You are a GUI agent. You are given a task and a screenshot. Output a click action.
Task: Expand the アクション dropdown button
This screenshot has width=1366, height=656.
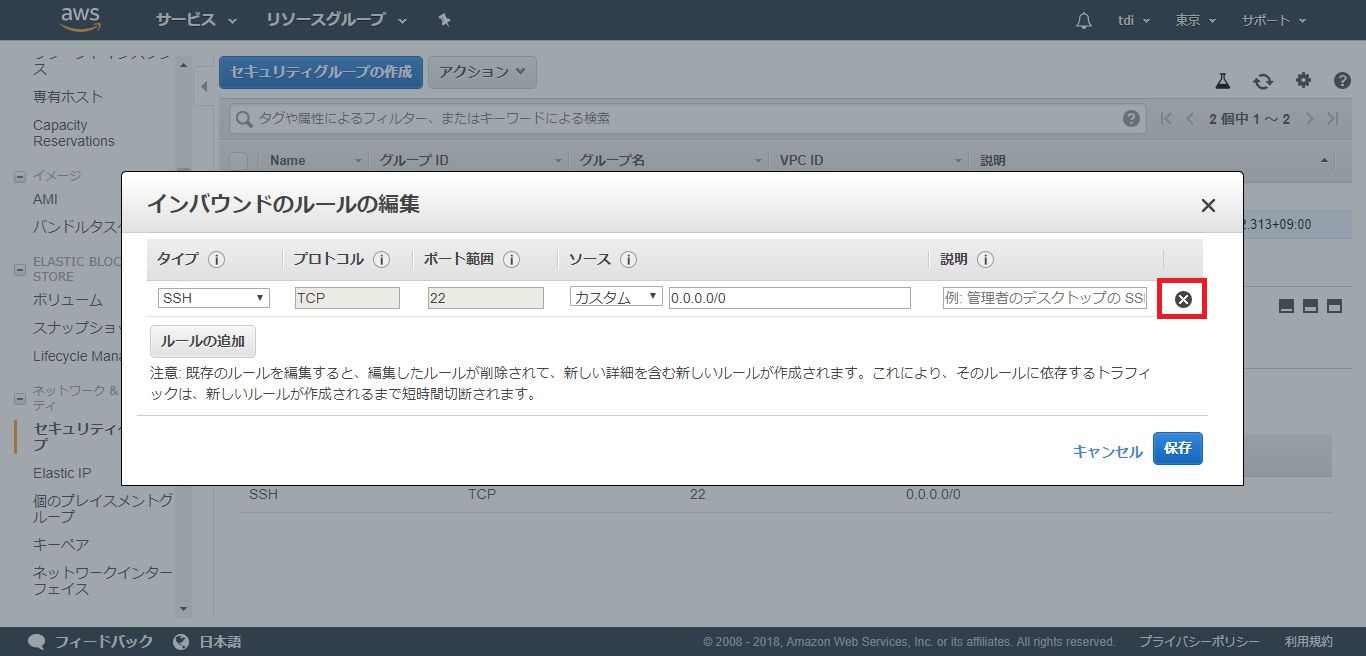482,72
